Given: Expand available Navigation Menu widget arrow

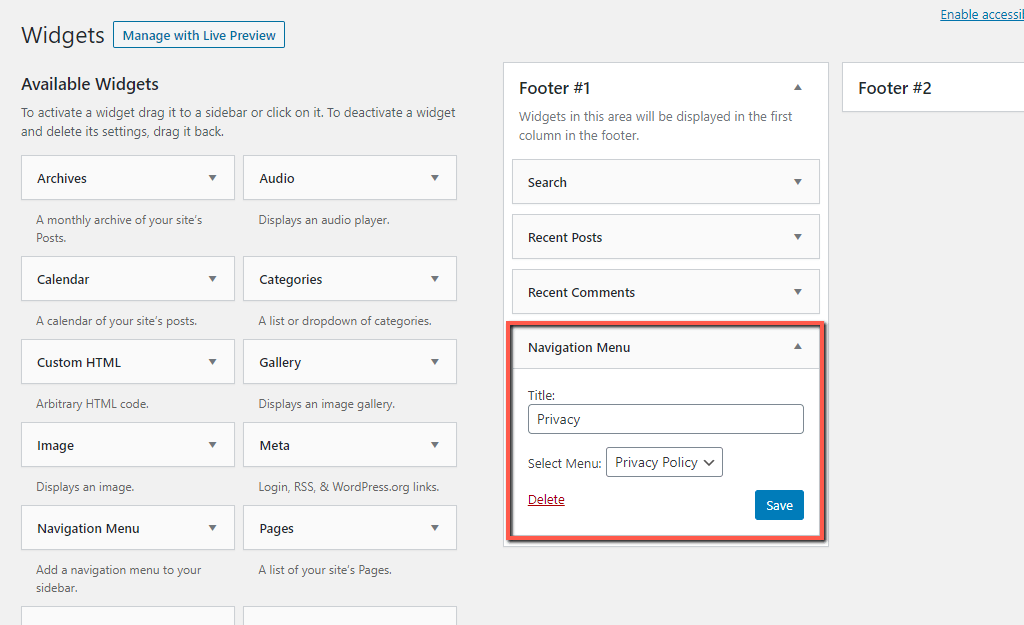Looking at the screenshot, I should [x=212, y=528].
